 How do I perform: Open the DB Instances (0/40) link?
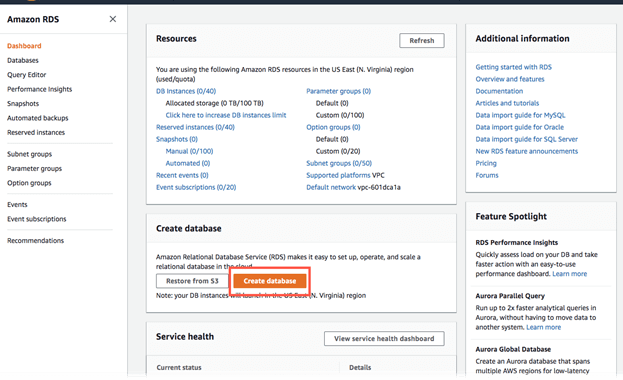click(186, 91)
